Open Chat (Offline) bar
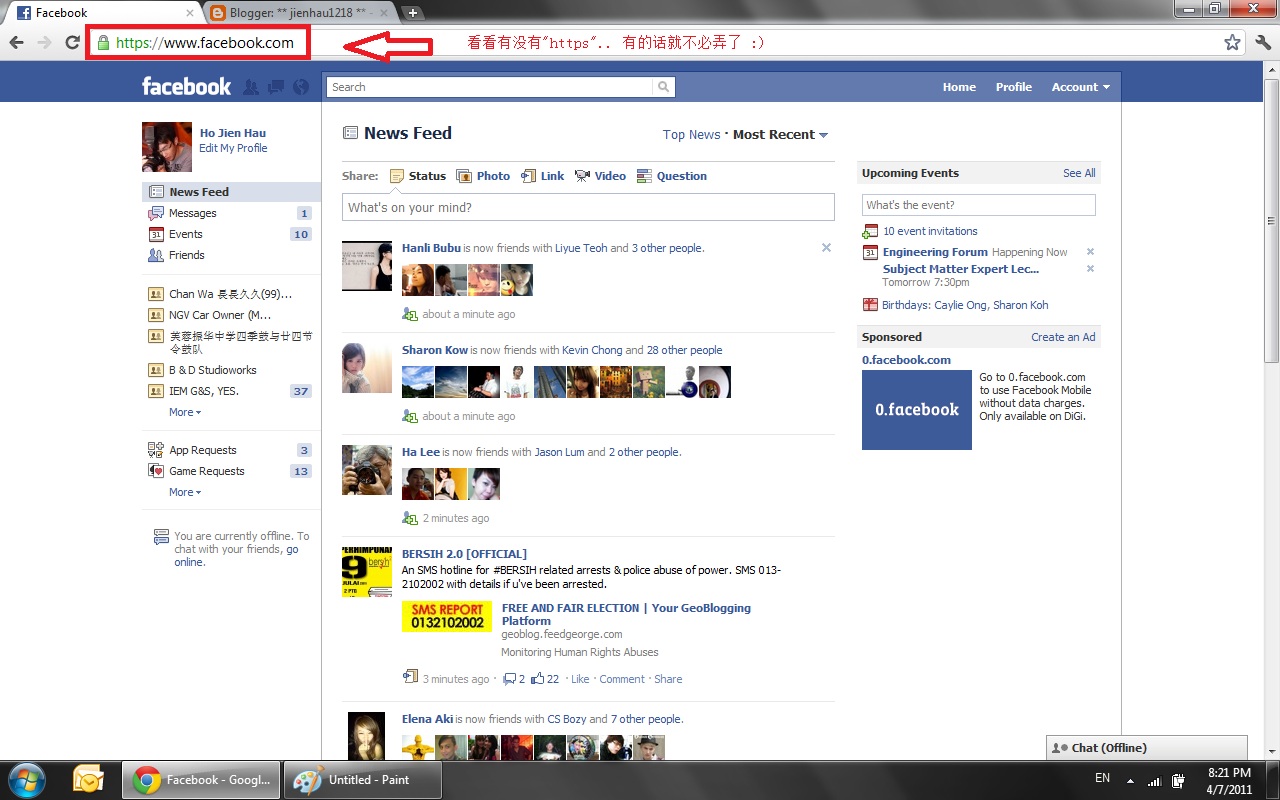The height and width of the screenshot is (800, 1280). tap(1147, 748)
